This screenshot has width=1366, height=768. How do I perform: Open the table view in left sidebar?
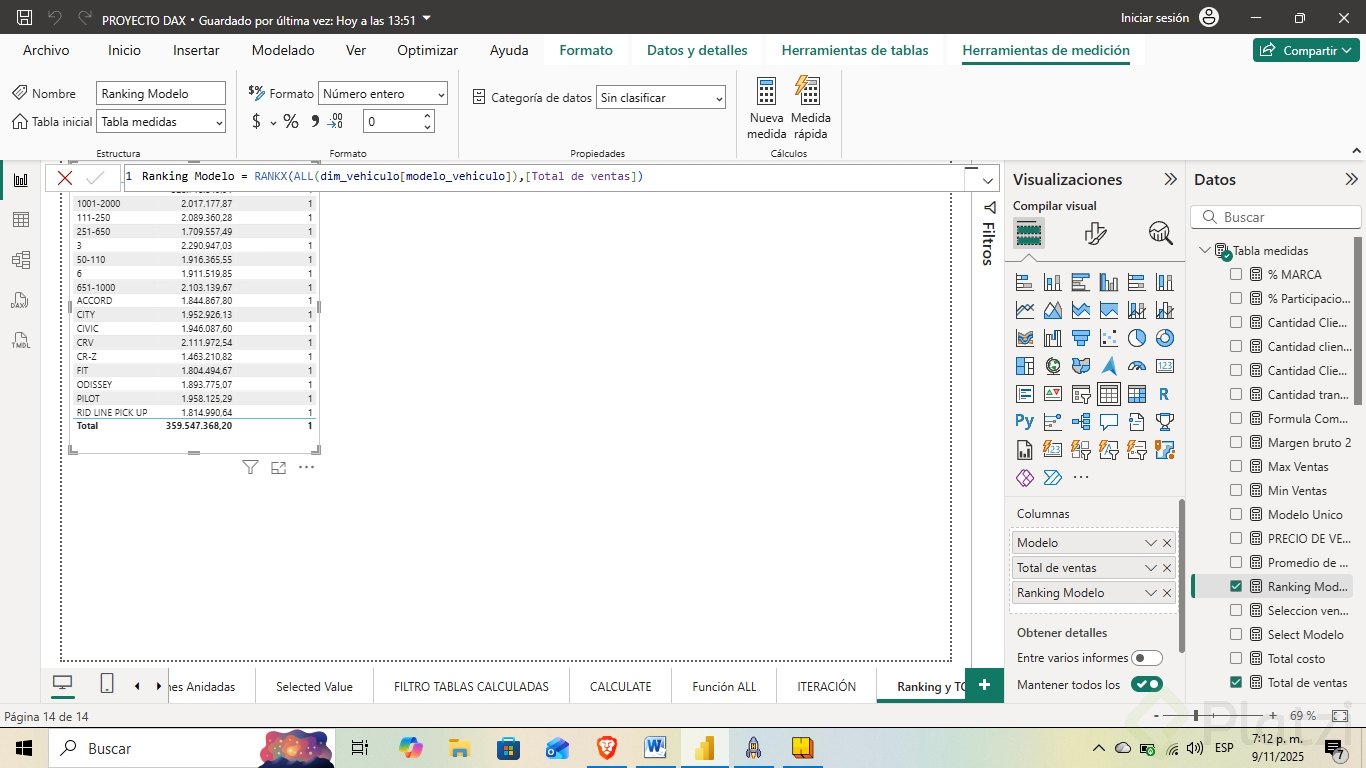click(21, 220)
